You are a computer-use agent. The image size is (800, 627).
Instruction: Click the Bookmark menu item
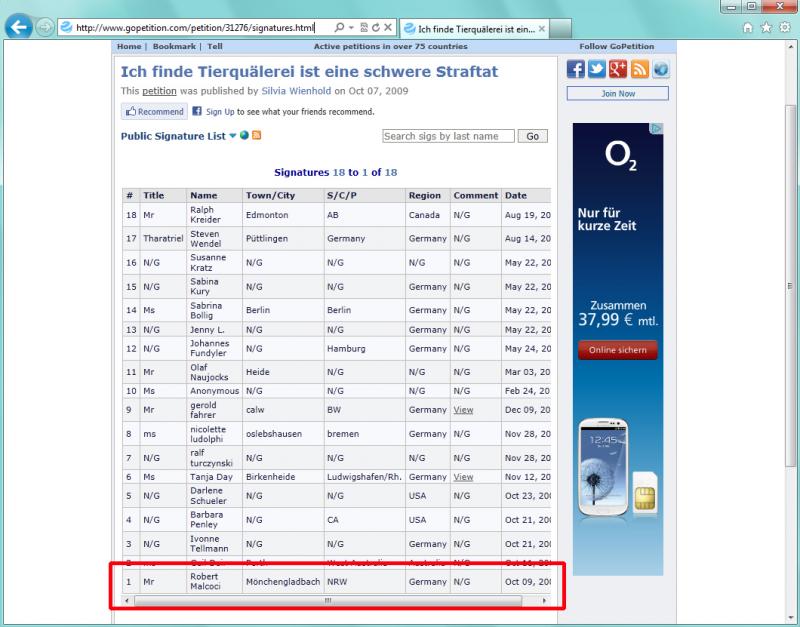point(175,46)
